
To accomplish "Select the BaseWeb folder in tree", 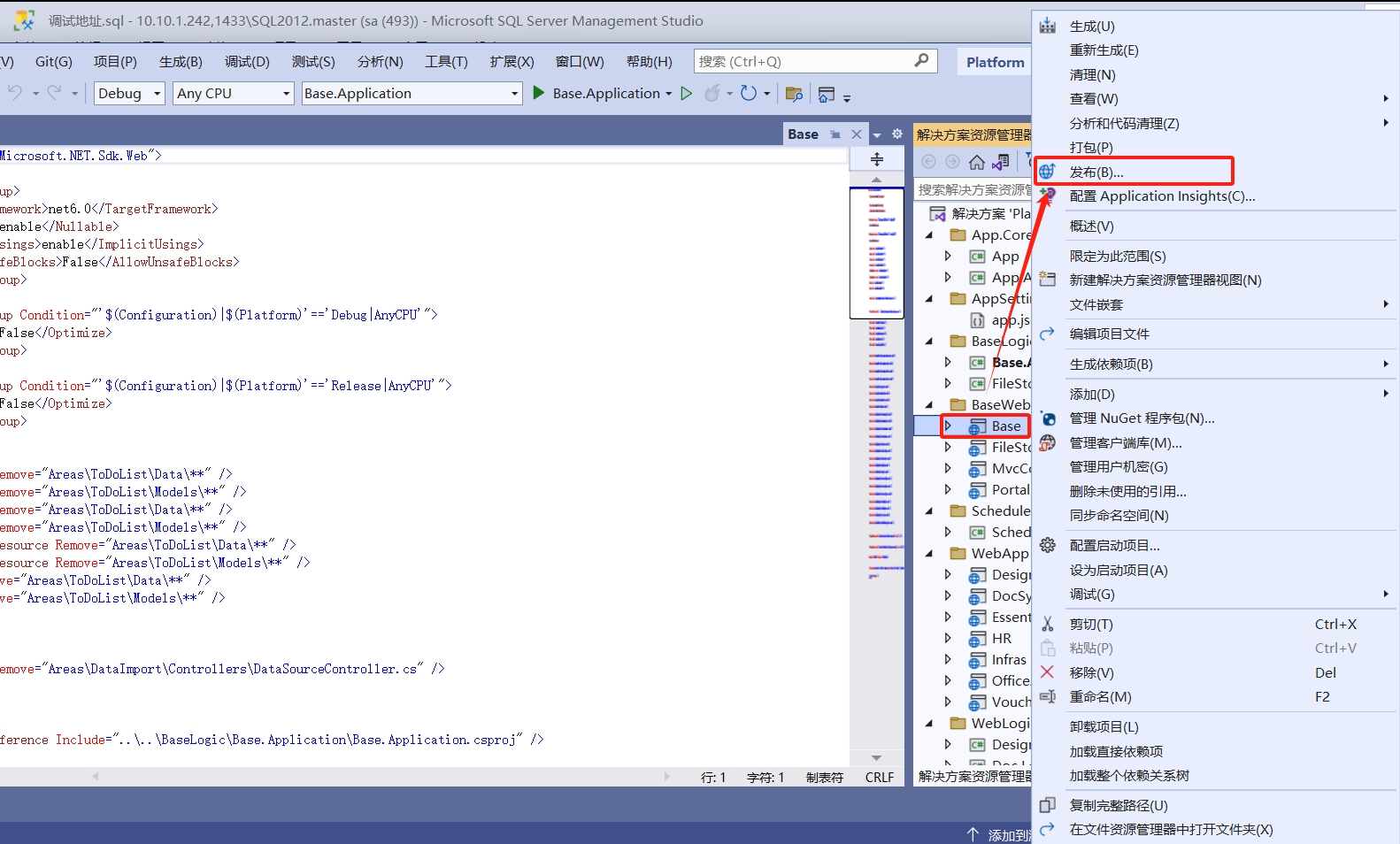I will coord(1000,404).
